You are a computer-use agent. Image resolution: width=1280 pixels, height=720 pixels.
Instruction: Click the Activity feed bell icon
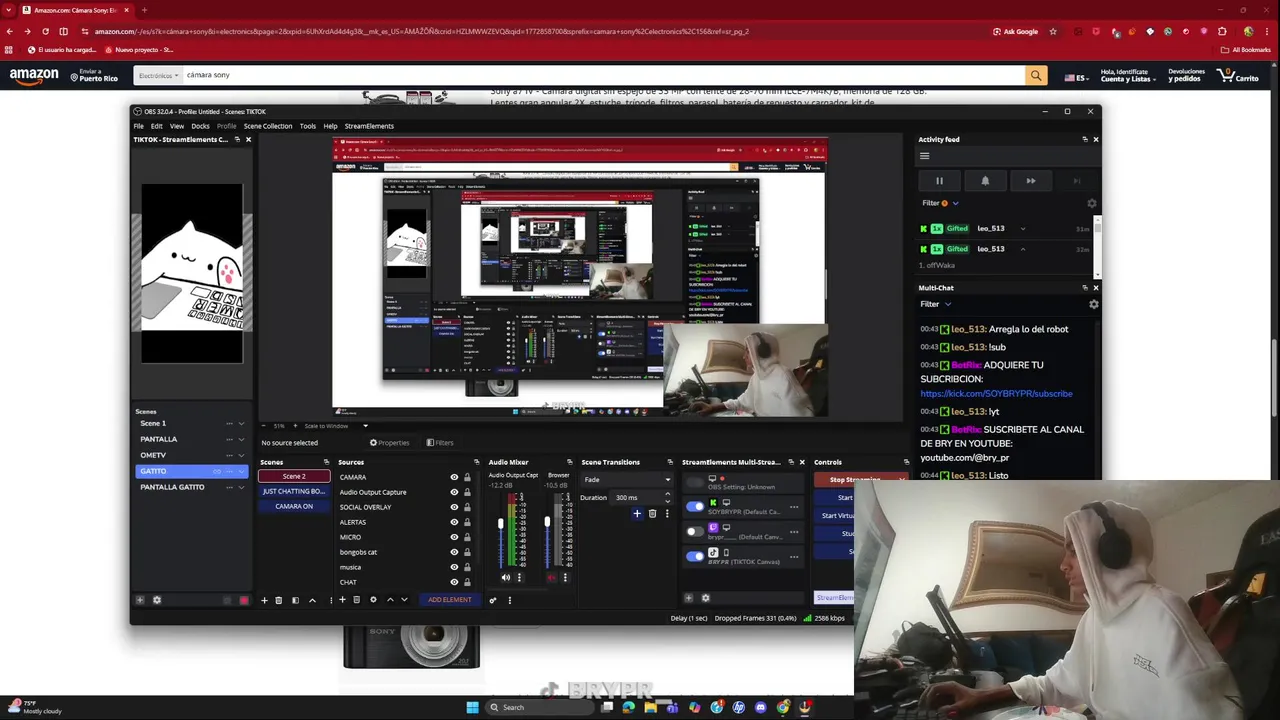(985, 181)
